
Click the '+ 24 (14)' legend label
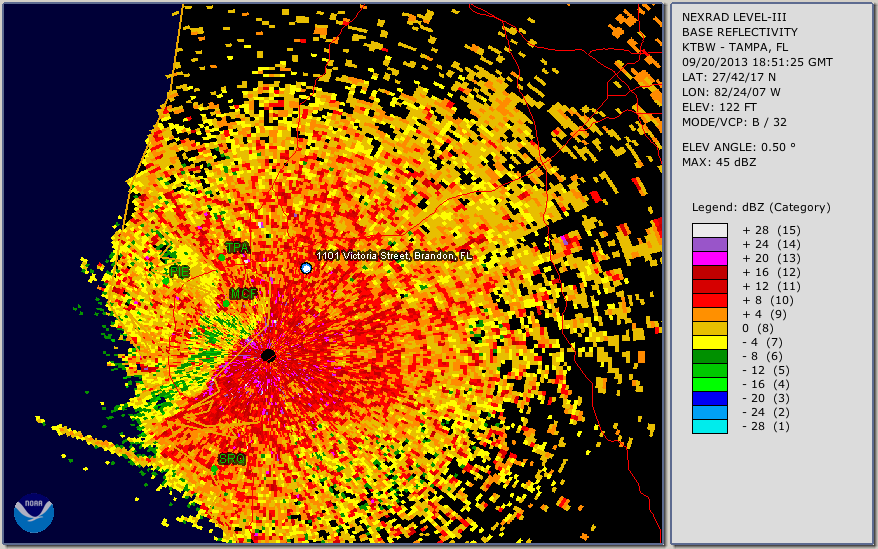tap(772, 244)
